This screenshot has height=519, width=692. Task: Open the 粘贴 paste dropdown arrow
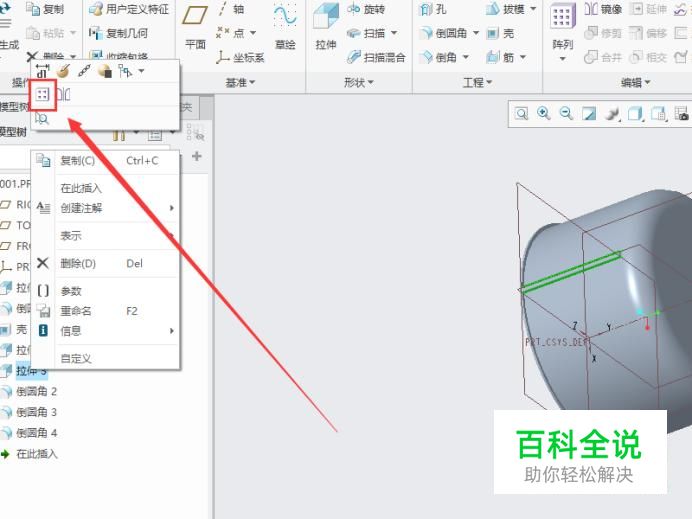73,33
